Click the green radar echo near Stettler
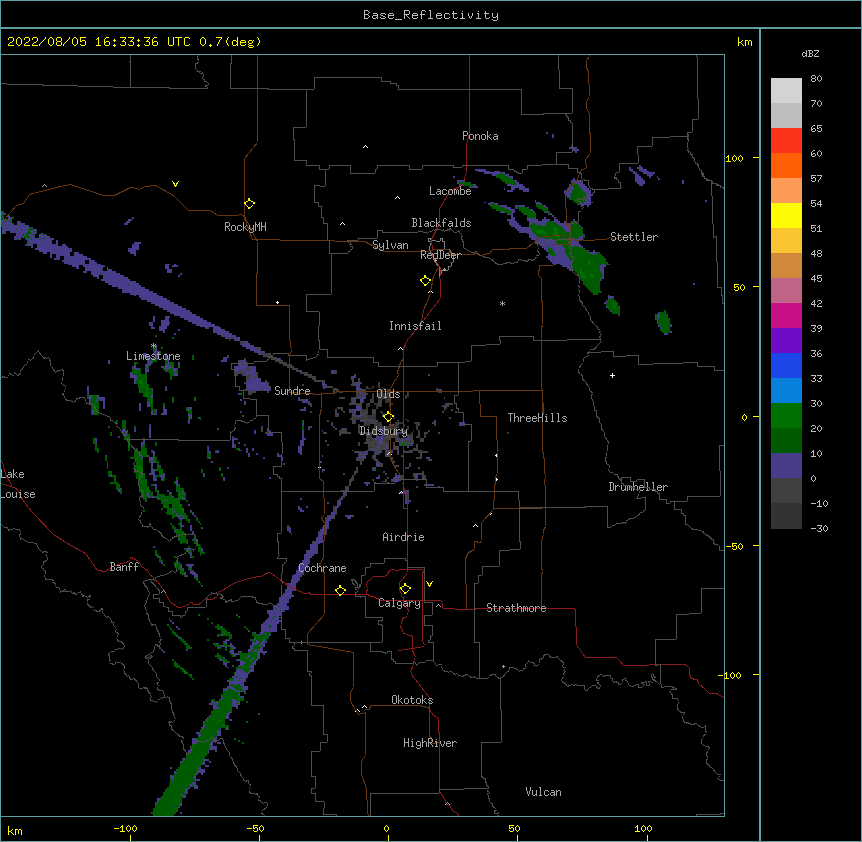This screenshot has height=842, width=862. pos(588,267)
